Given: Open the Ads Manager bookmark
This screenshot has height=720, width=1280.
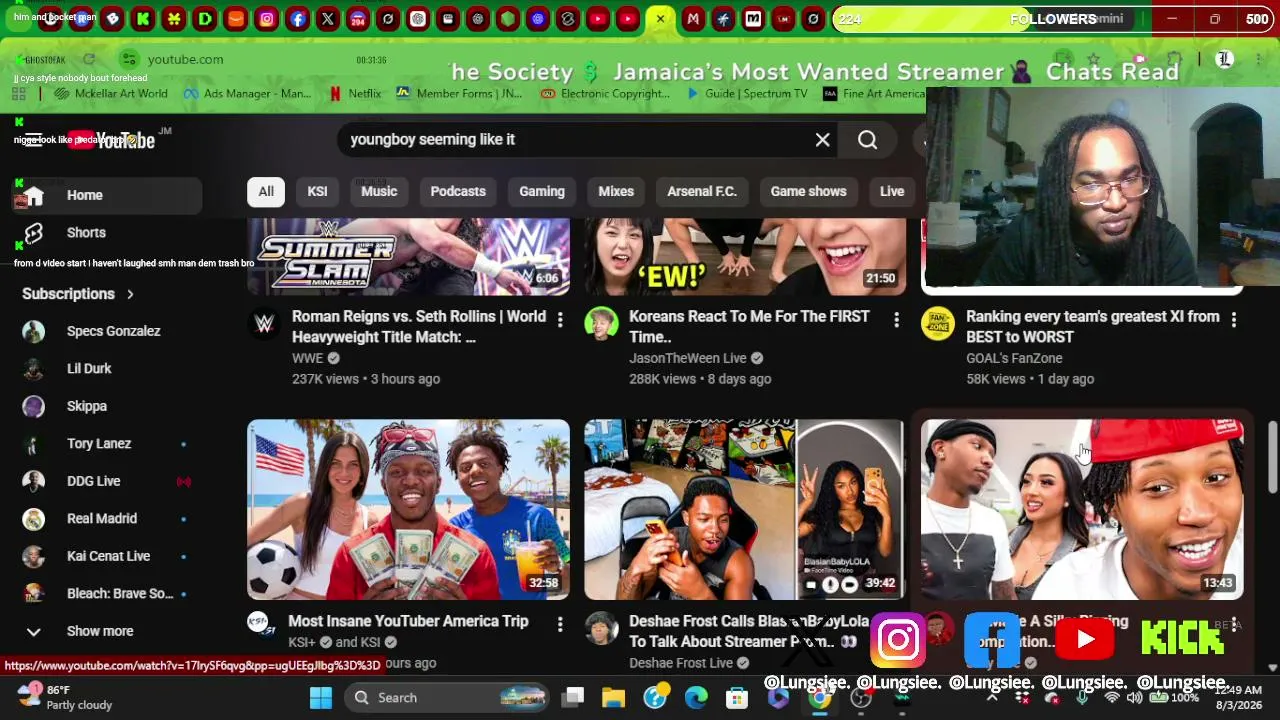Looking at the screenshot, I should pos(247,94).
